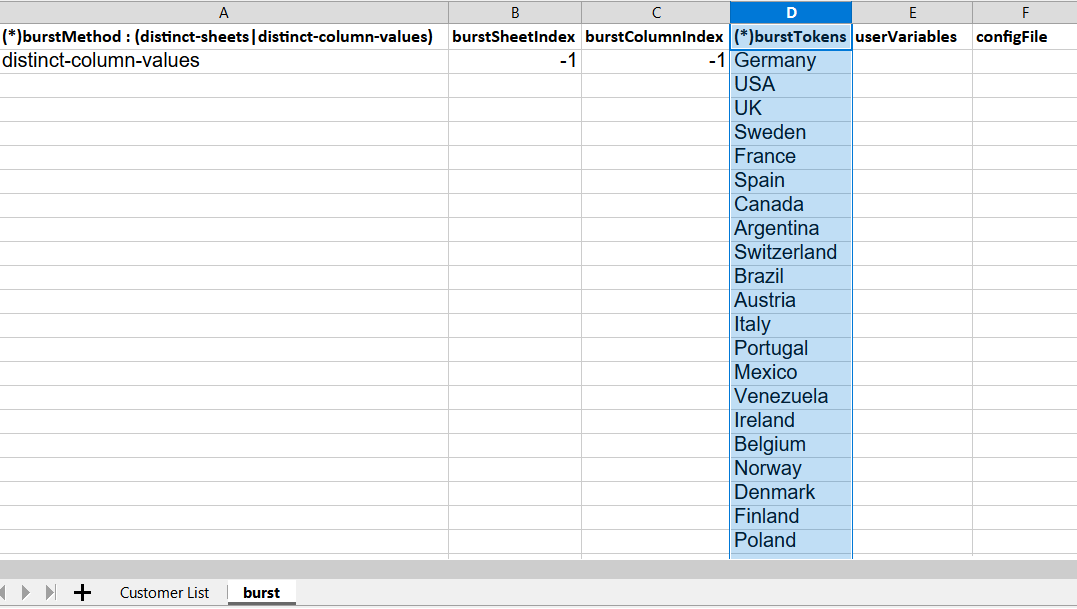Select the Austria cell
The width and height of the screenshot is (1077, 609).
(791, 301)
